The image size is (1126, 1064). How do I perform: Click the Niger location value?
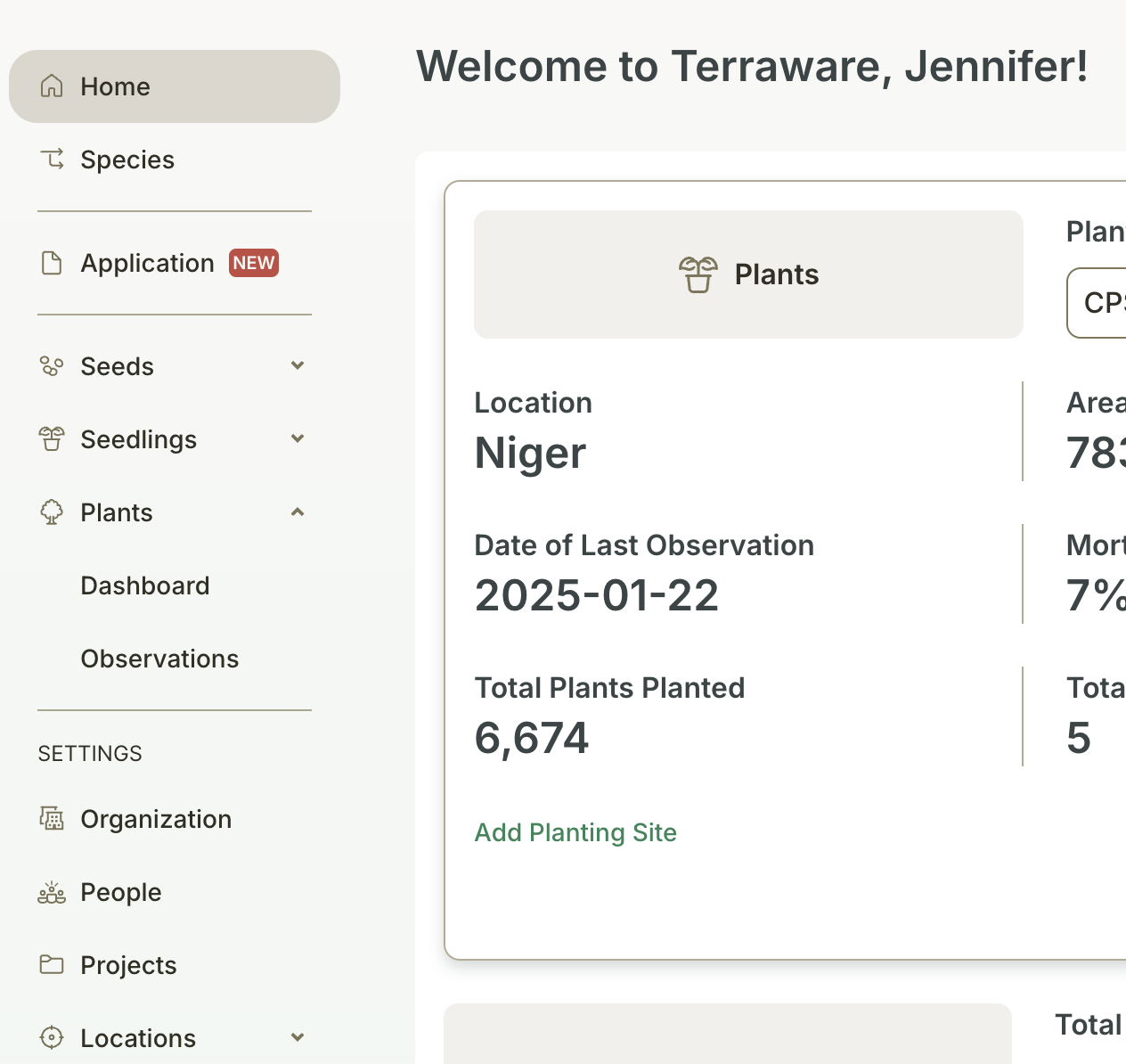(530, 453)
